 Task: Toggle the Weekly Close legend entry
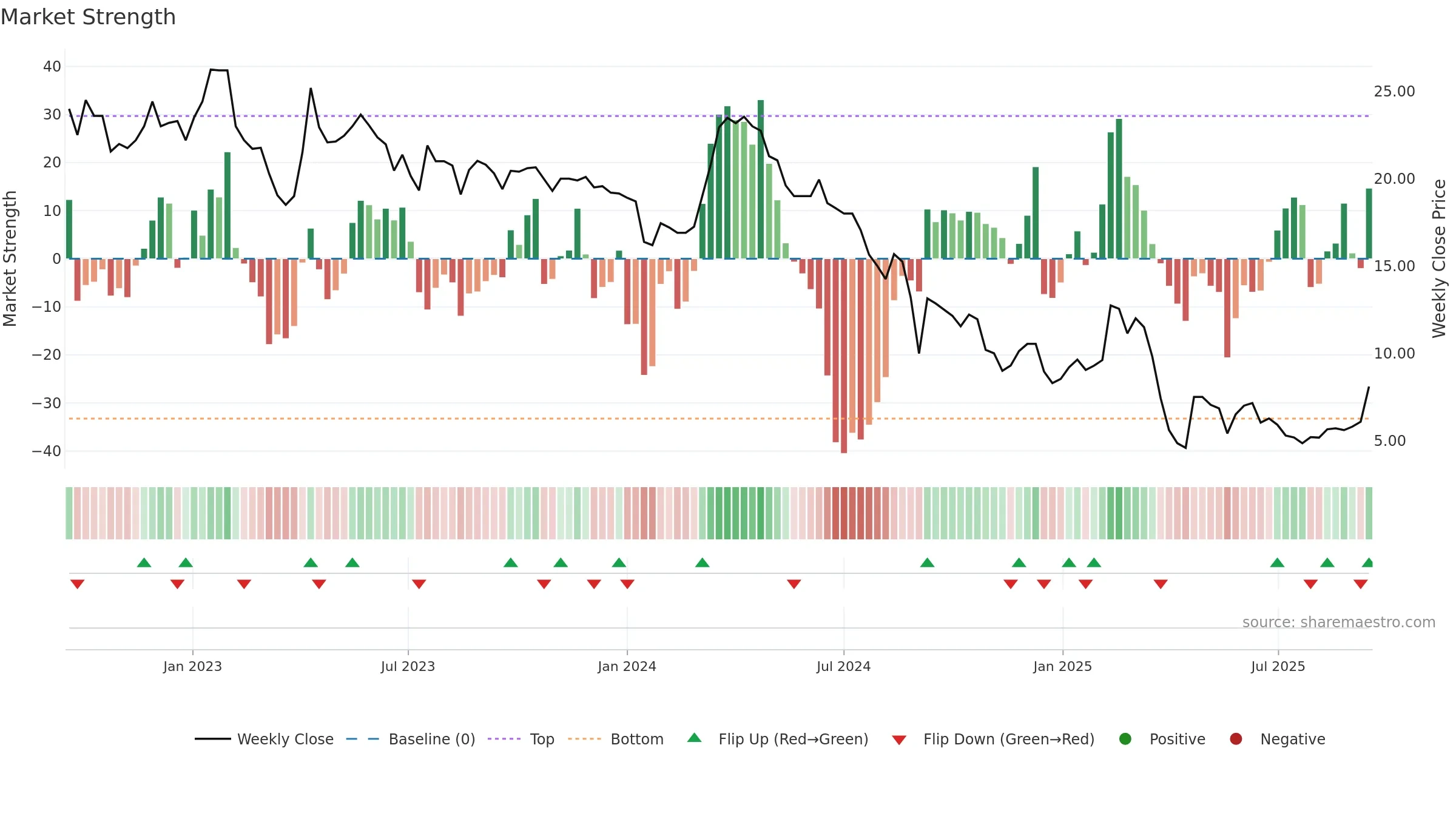[264, 739]
